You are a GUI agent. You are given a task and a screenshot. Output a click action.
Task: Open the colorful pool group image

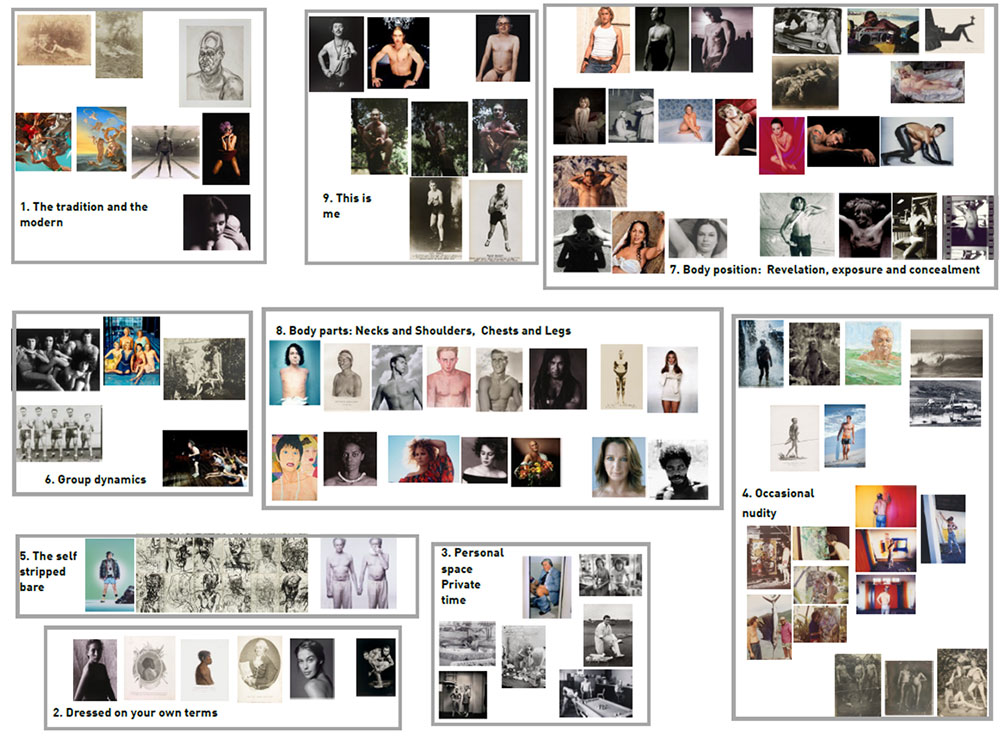point(131,351)
